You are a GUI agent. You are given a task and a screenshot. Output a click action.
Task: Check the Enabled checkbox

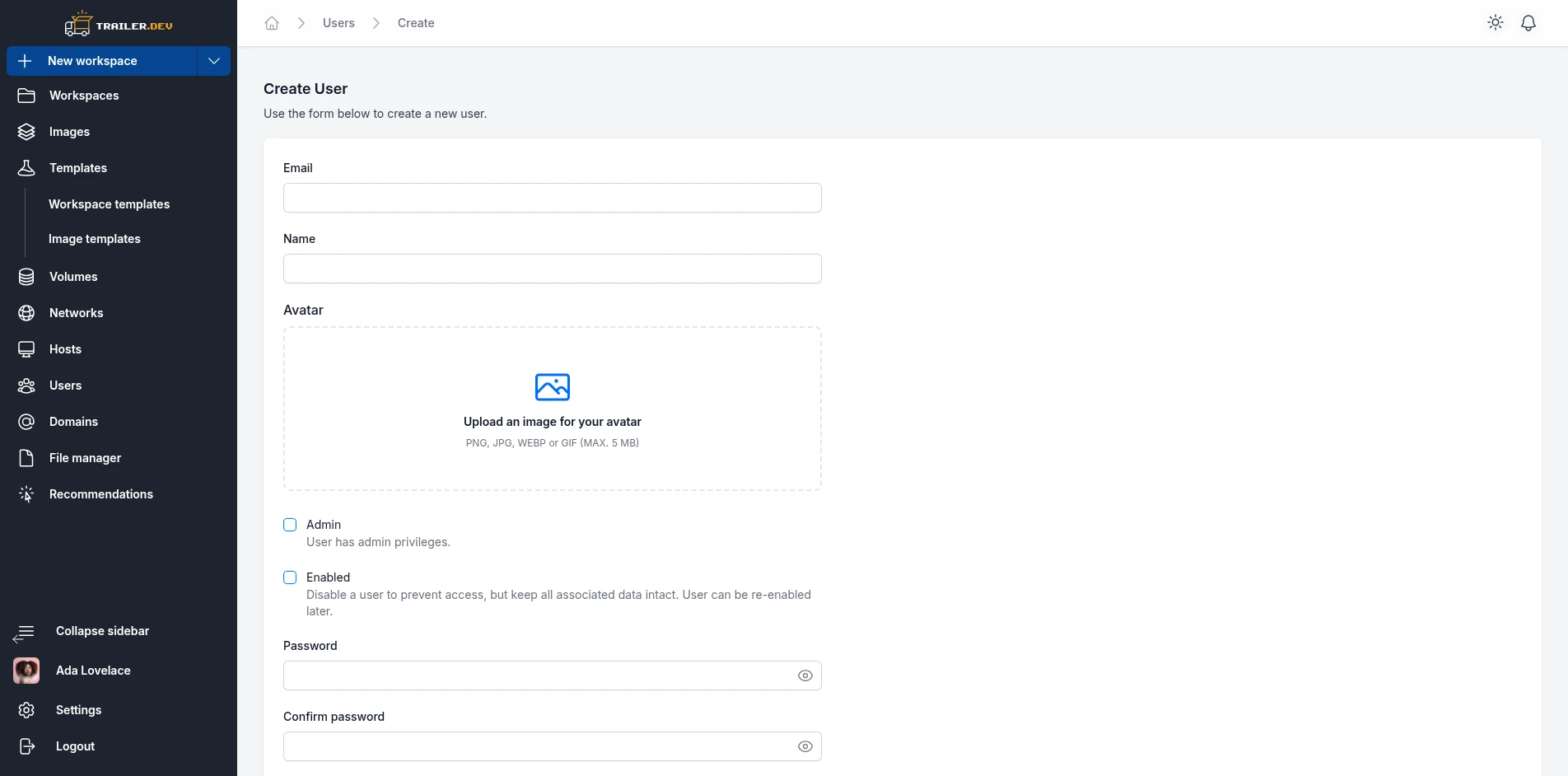tap(290, 577)
